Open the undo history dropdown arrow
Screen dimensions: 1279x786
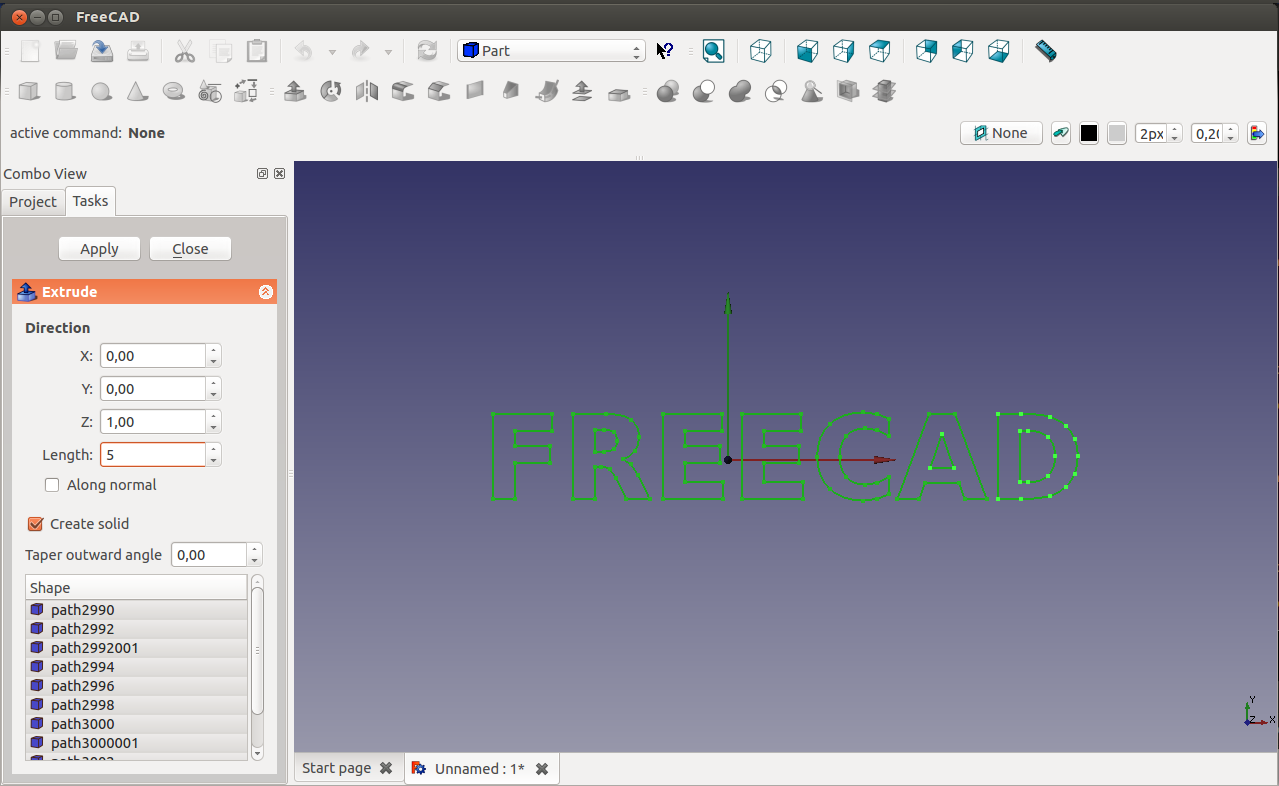[x=332, y=52]
